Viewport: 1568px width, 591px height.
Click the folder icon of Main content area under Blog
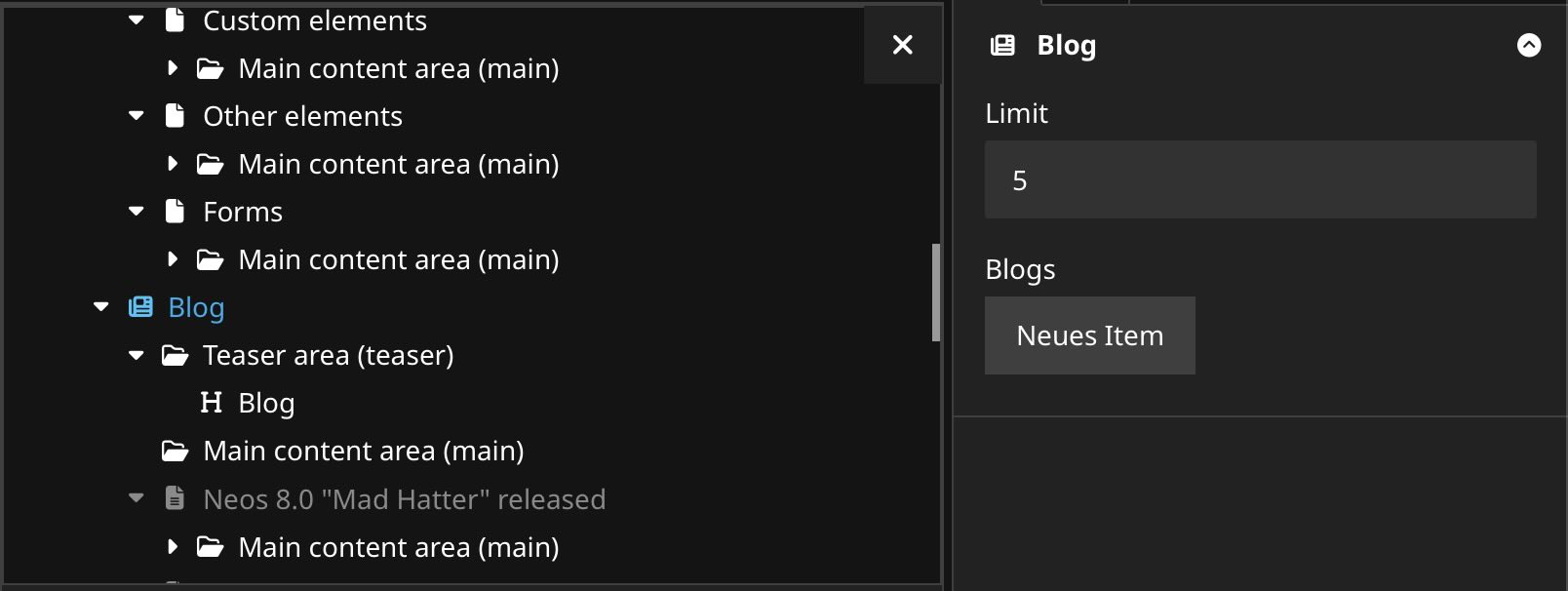tap(174, 450)
